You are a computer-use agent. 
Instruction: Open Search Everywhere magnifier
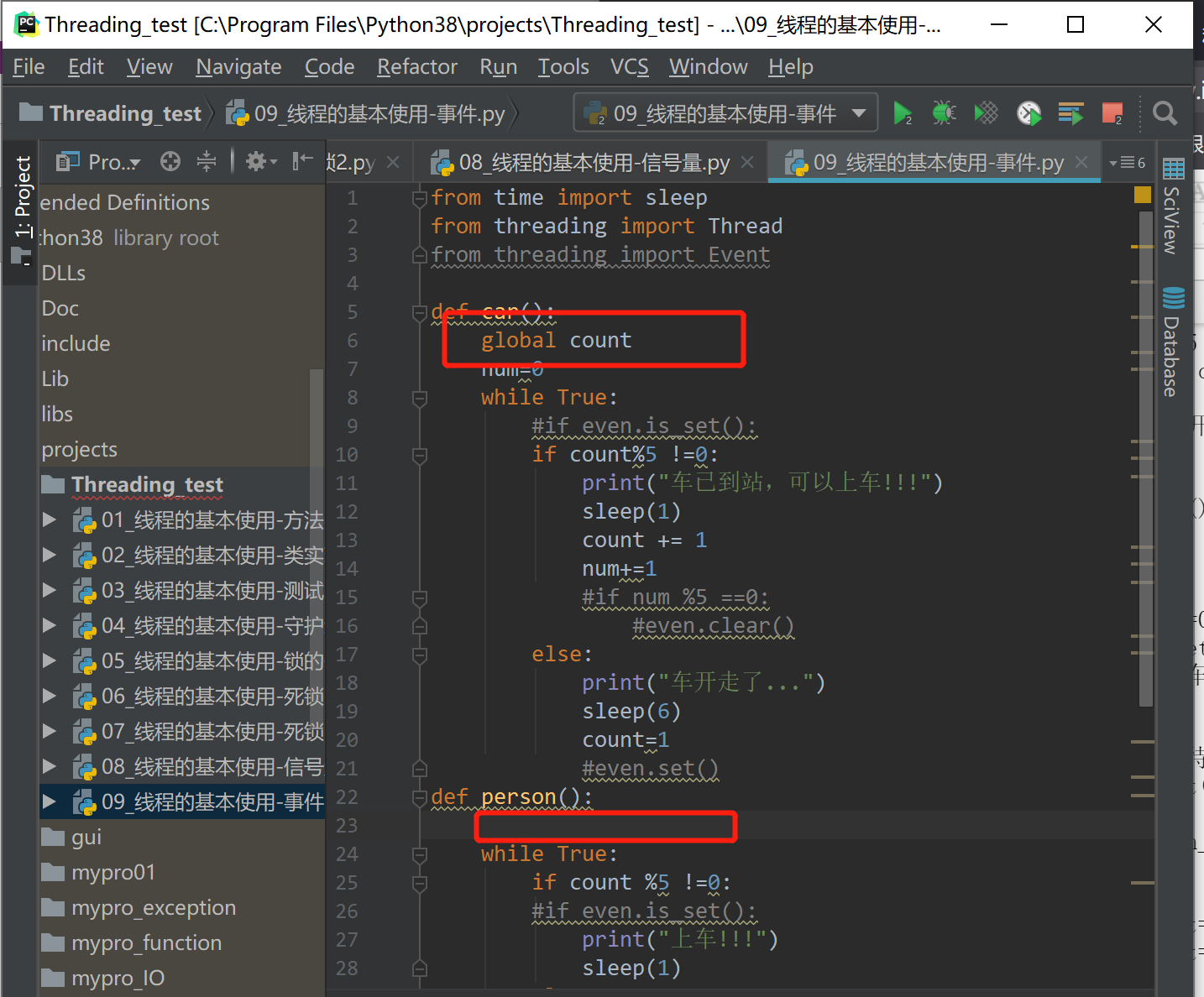point(1165,112)
